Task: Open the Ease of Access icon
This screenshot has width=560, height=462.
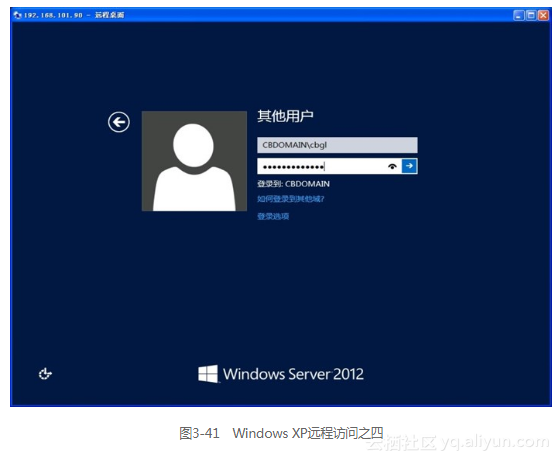Action: tap(45, 374)
